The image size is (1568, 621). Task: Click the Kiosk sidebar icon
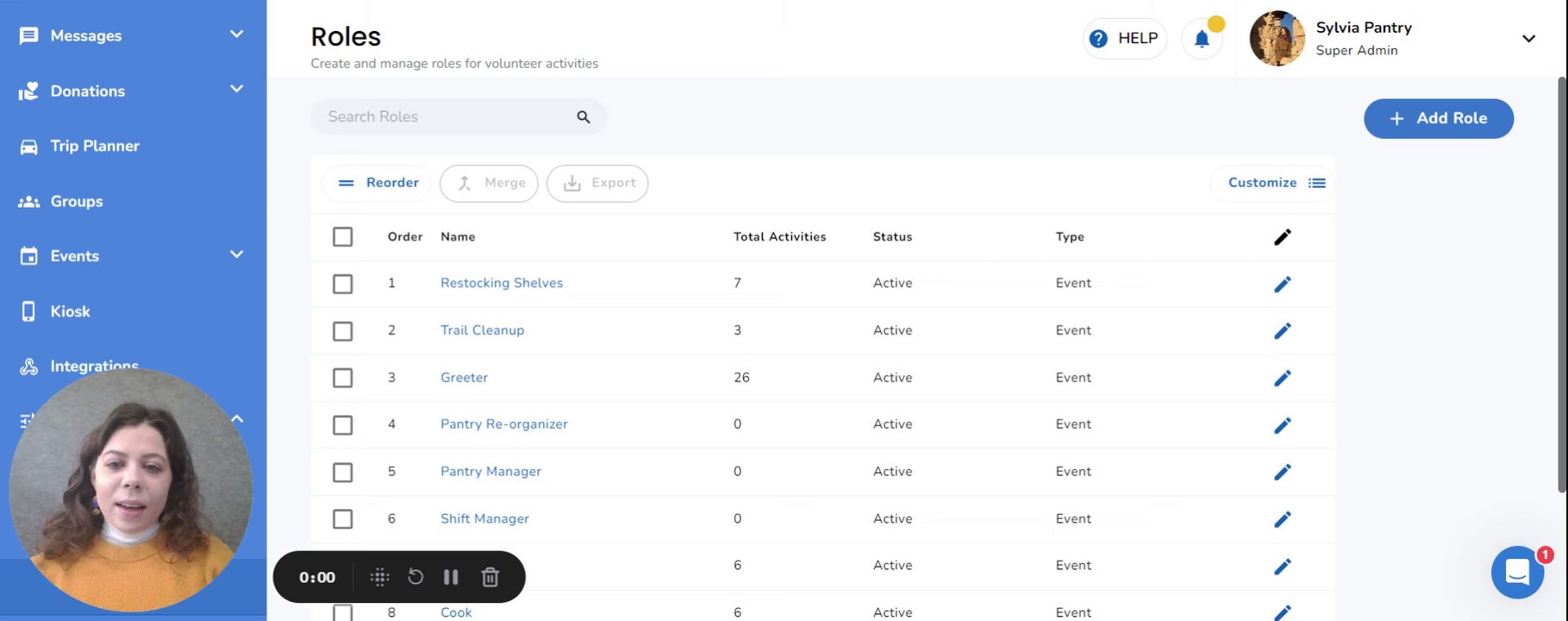pyautogui.click(x=28, y=311)
